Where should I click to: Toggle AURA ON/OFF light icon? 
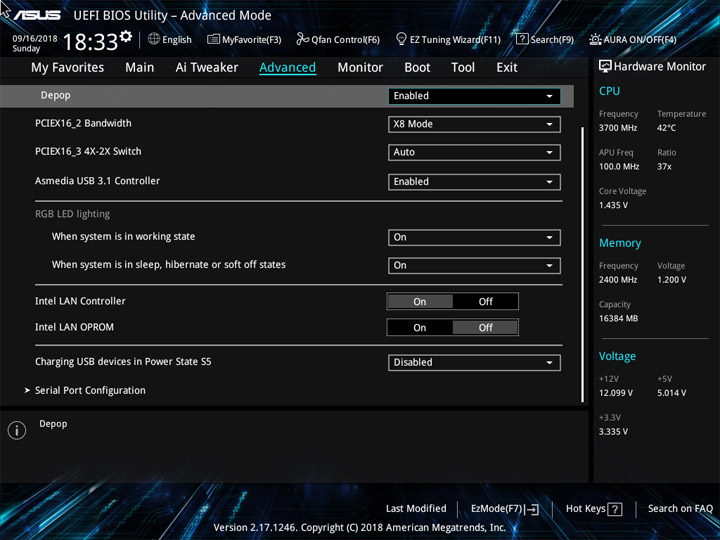coord(595,39)
